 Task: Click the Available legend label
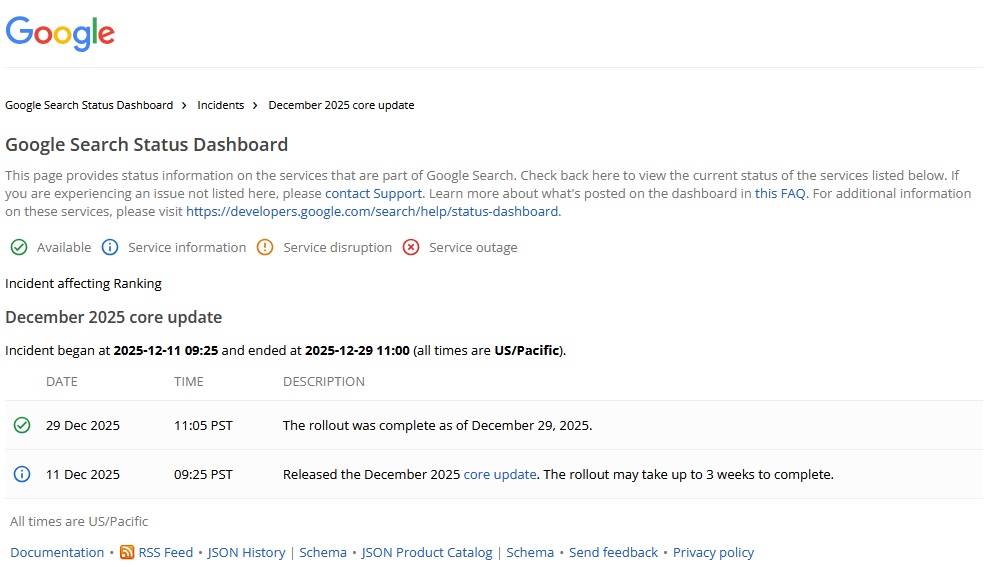click(x=64, y=247)
